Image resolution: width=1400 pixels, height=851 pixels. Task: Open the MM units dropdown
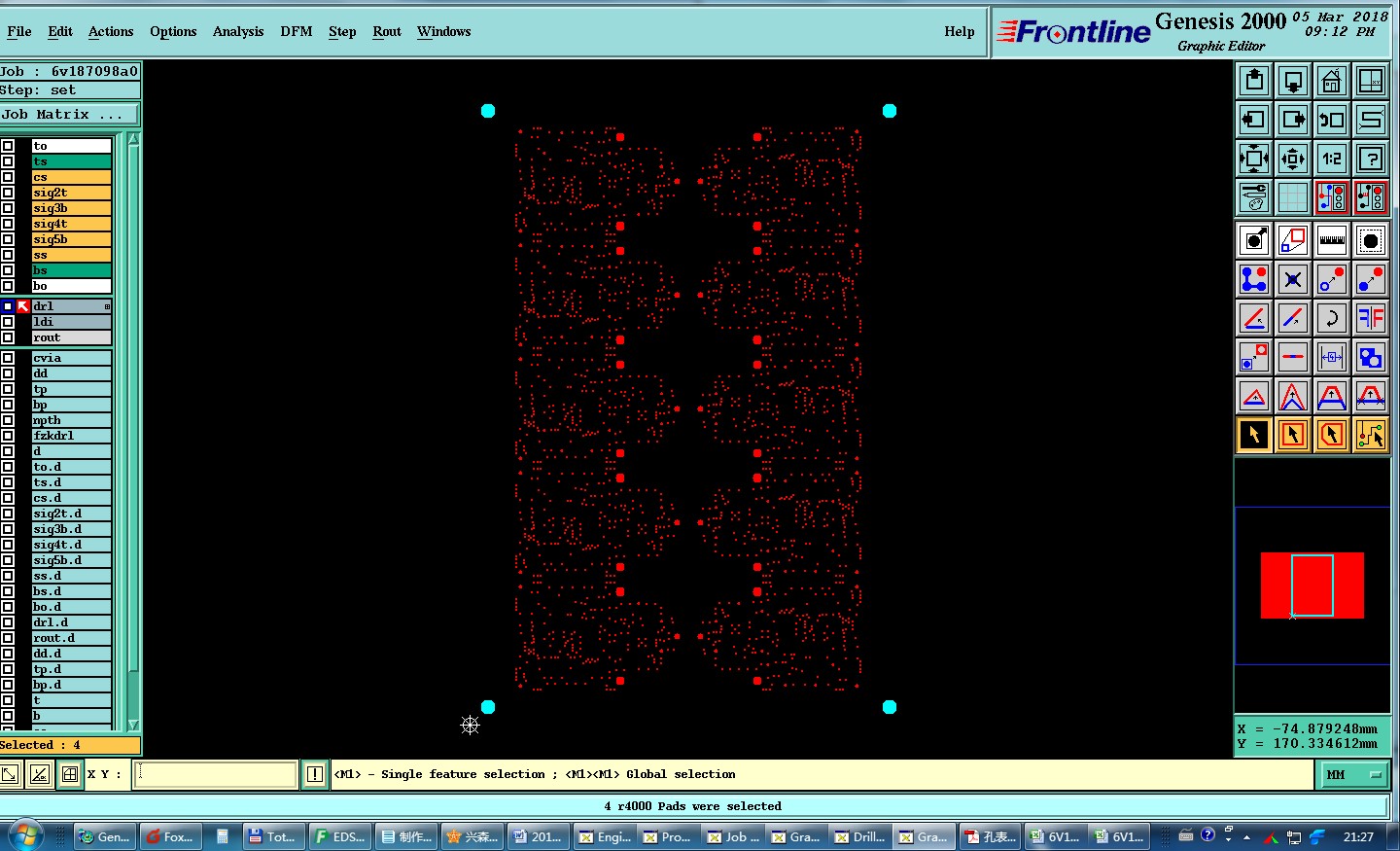[1352, 774]
